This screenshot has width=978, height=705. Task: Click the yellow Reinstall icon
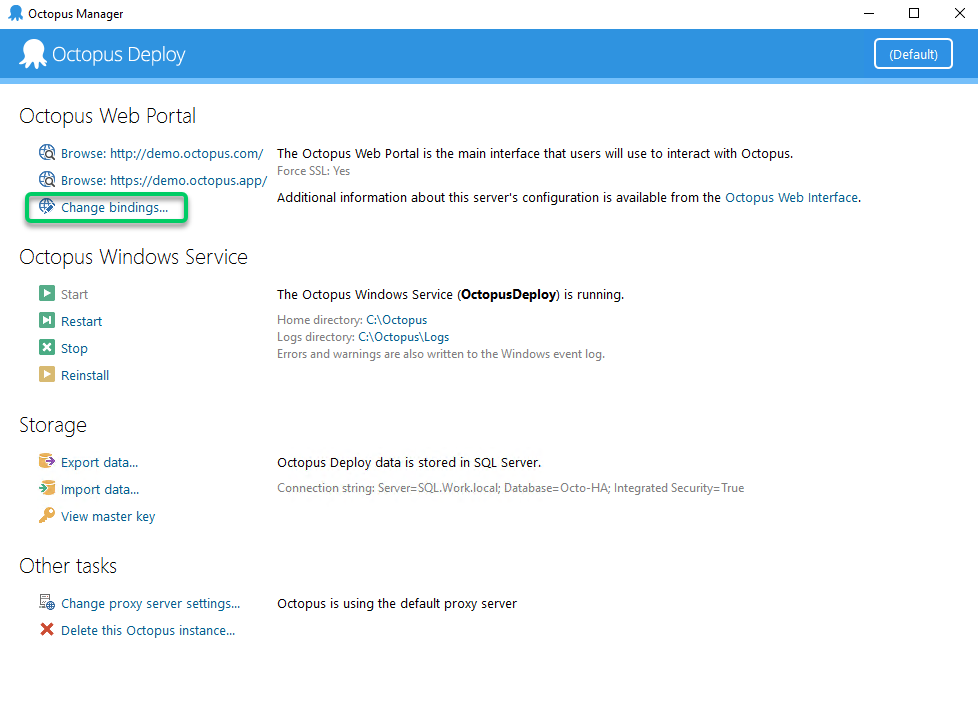click(x=47, y=374)
